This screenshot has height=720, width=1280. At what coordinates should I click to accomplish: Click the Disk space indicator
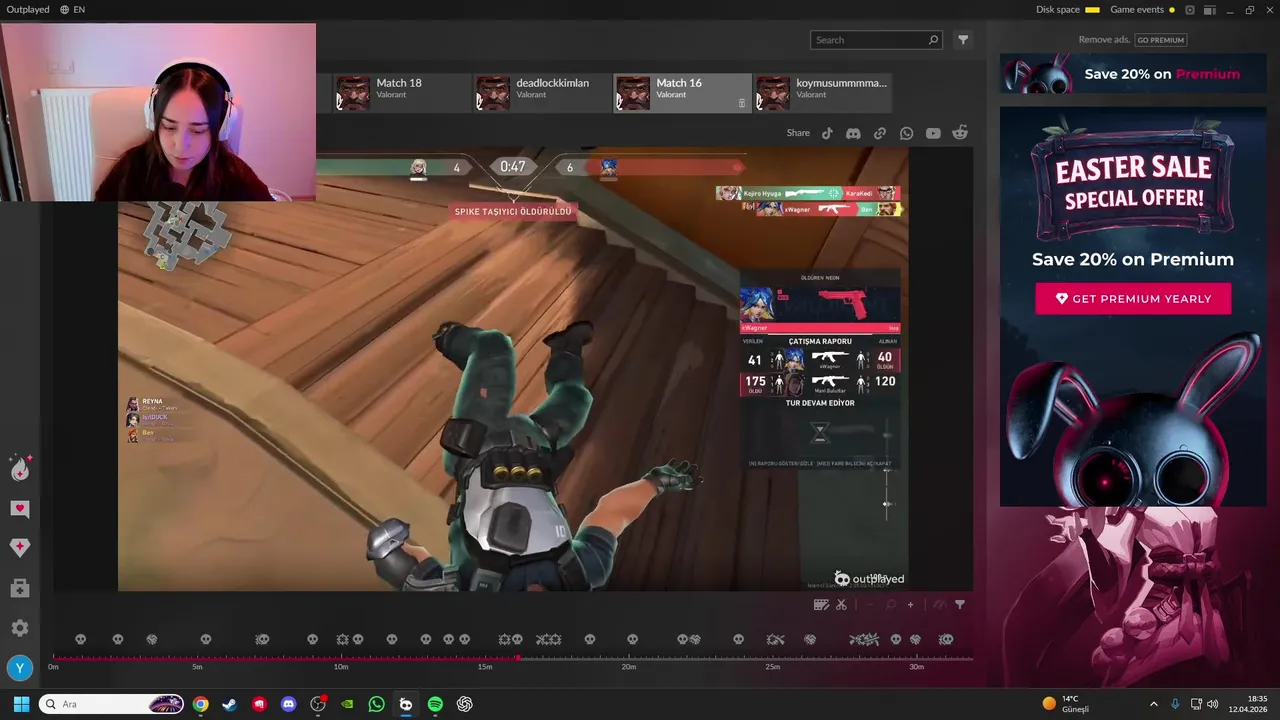(1067, 9)
